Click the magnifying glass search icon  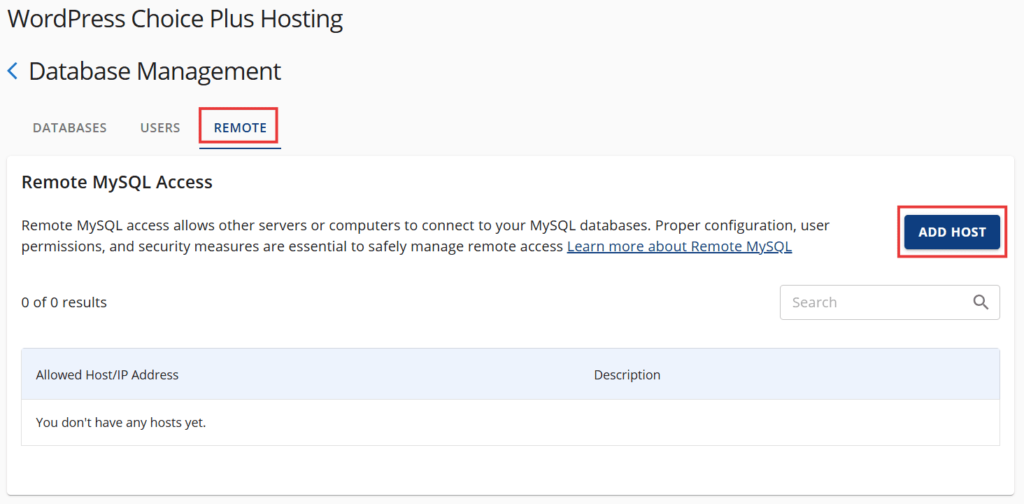pos(981,302)
